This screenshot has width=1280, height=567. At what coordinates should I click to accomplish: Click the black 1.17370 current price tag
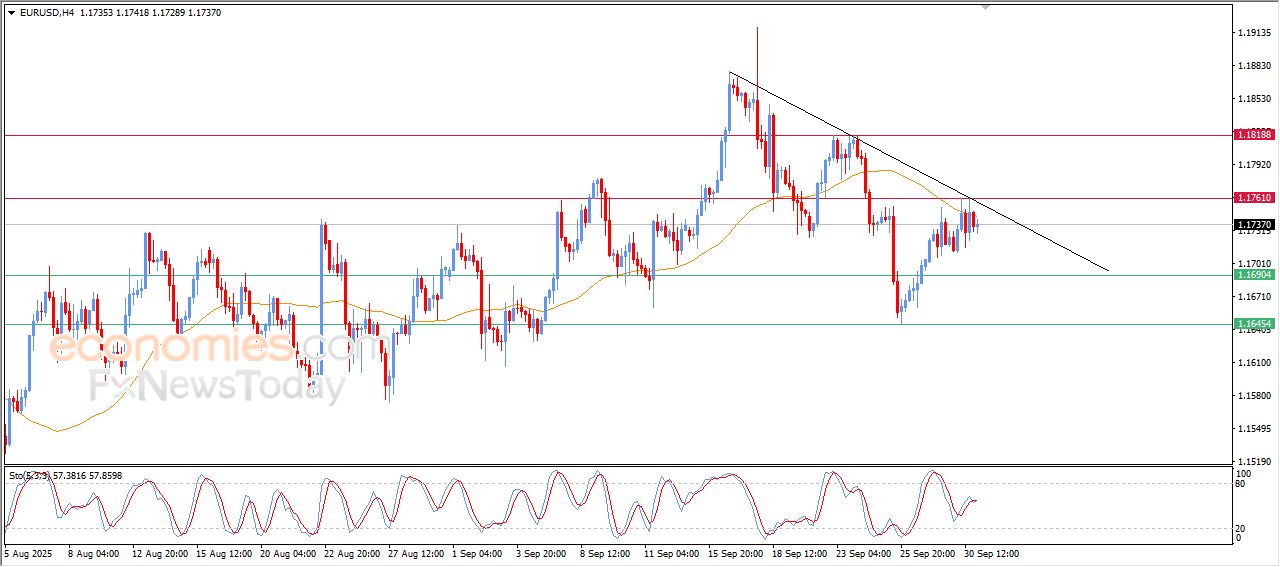[x=1253, y=225]
